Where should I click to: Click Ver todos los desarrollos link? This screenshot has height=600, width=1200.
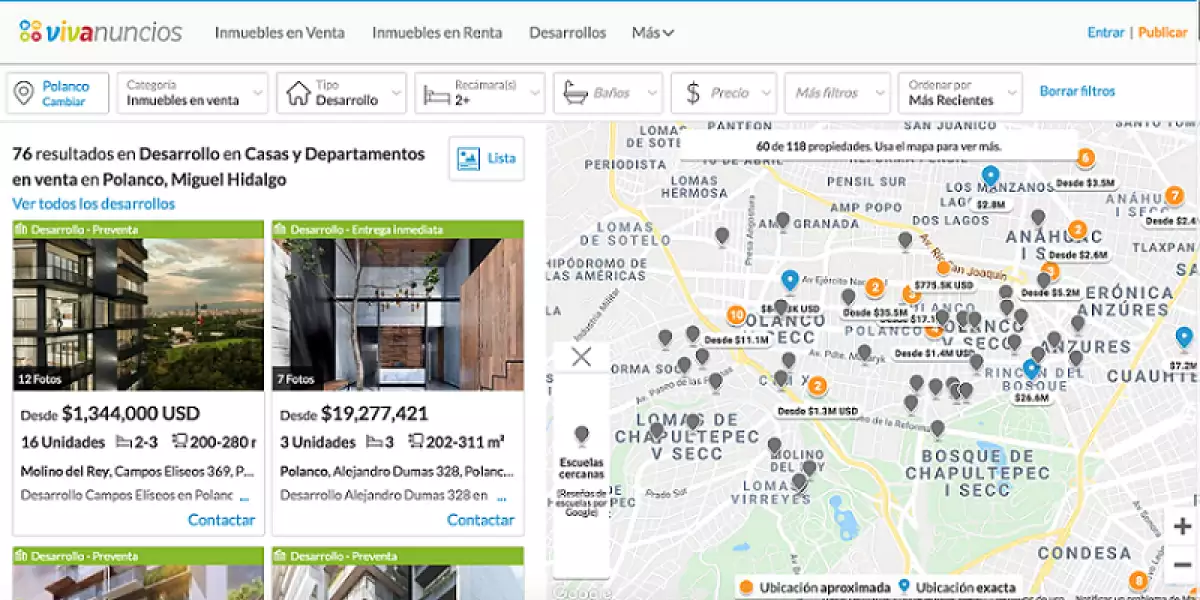(93, 204)
